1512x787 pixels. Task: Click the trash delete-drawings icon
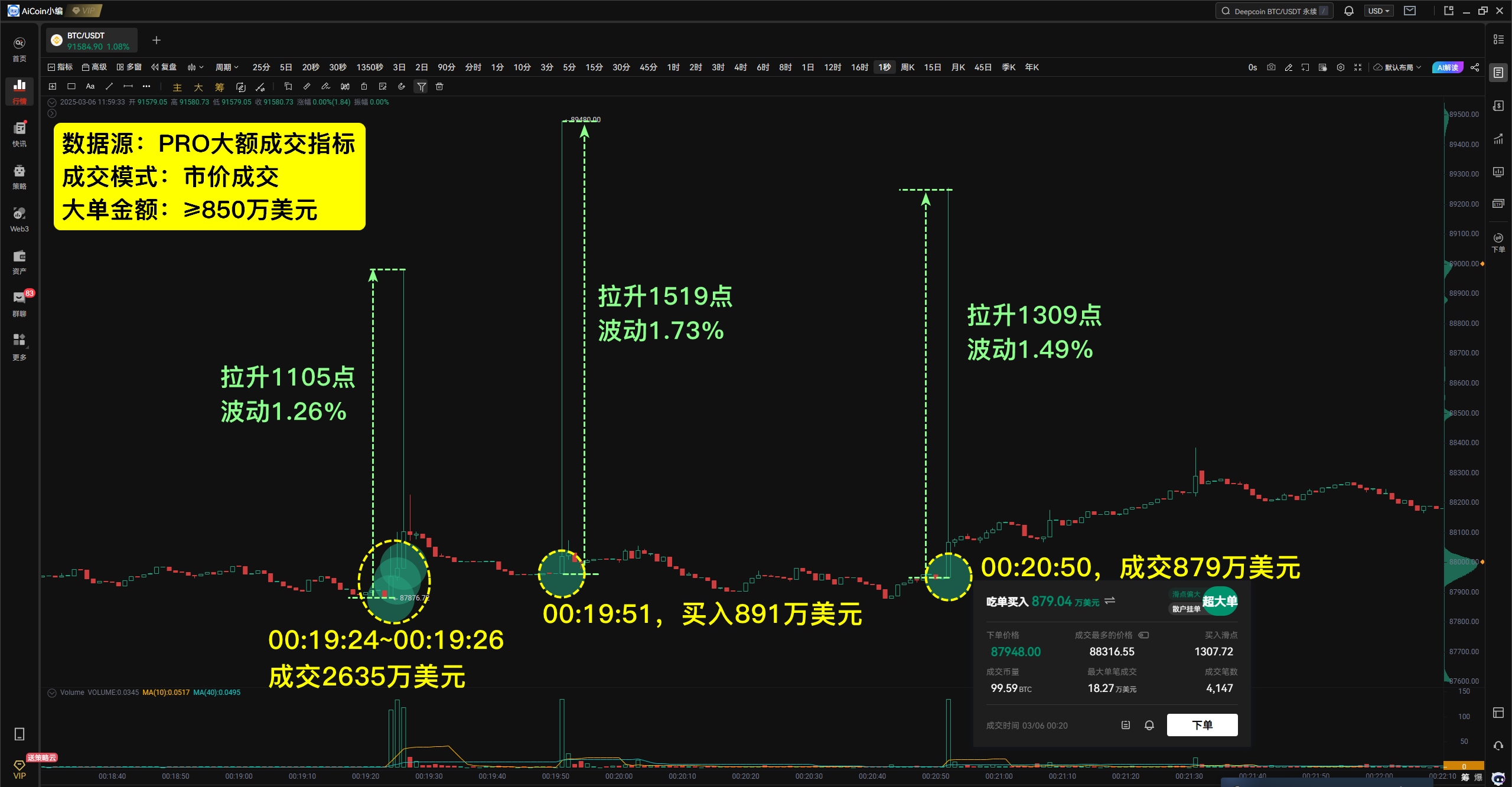[439, 87]
